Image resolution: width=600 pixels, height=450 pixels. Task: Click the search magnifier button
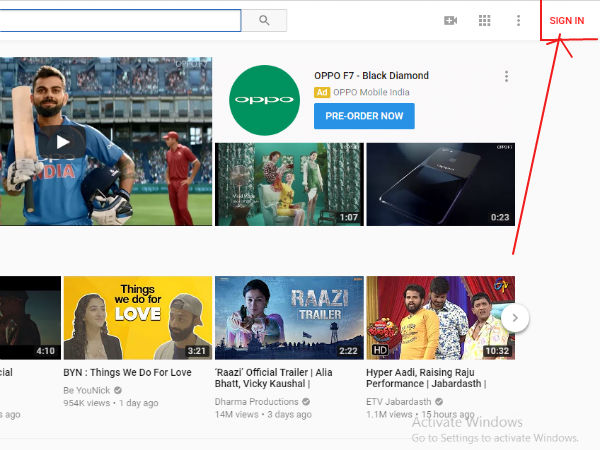(x=264, y=20)
